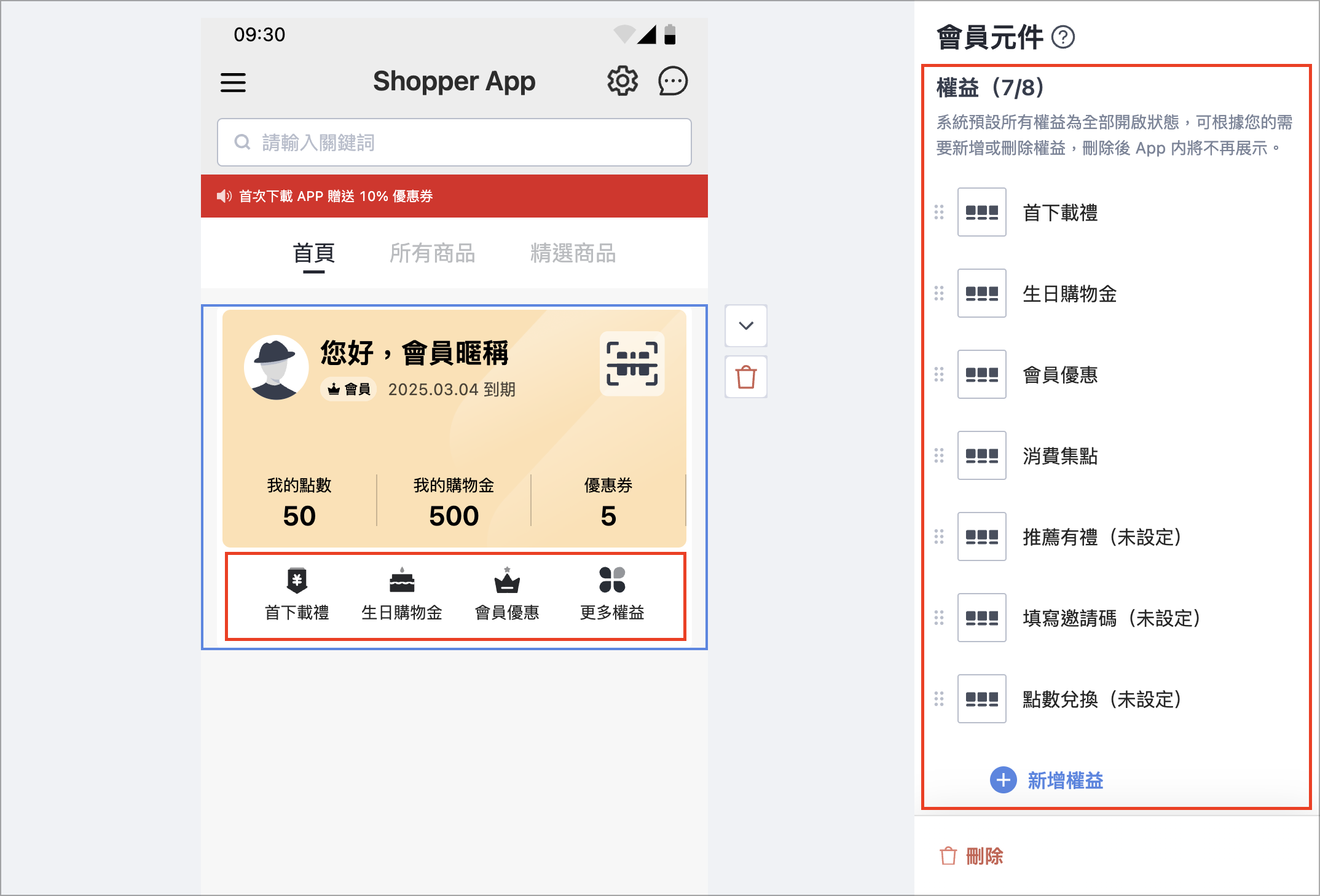Tap the 生日購物金 cake icon
The width and height of the screenshot is (1320, 896).
(402, 580)
